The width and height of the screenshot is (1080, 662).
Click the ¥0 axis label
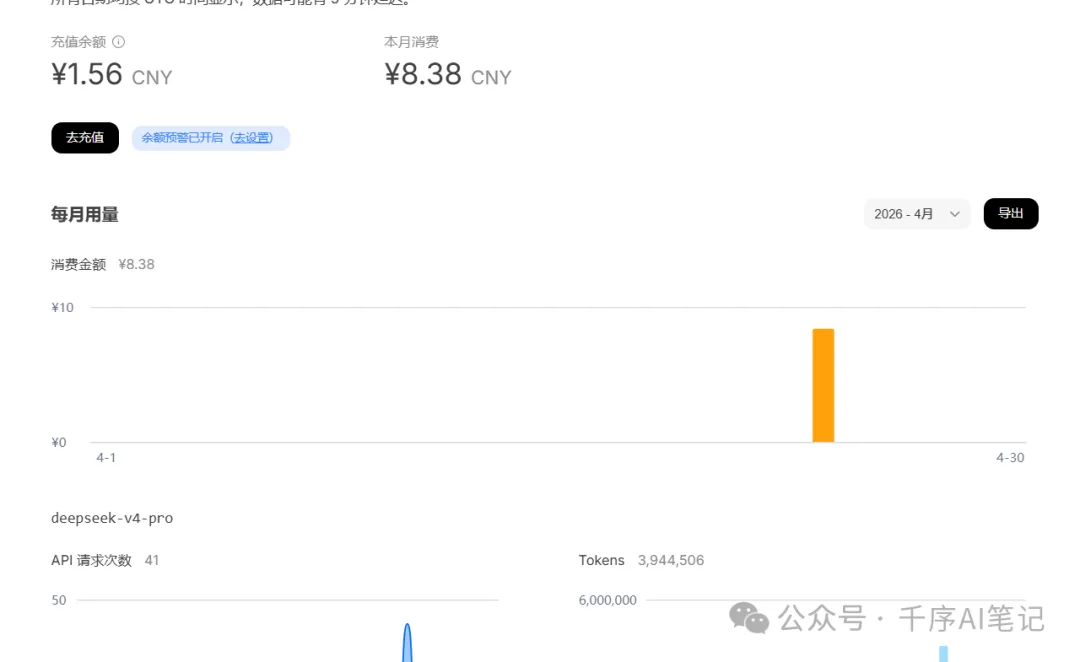[x=59, y=443]
